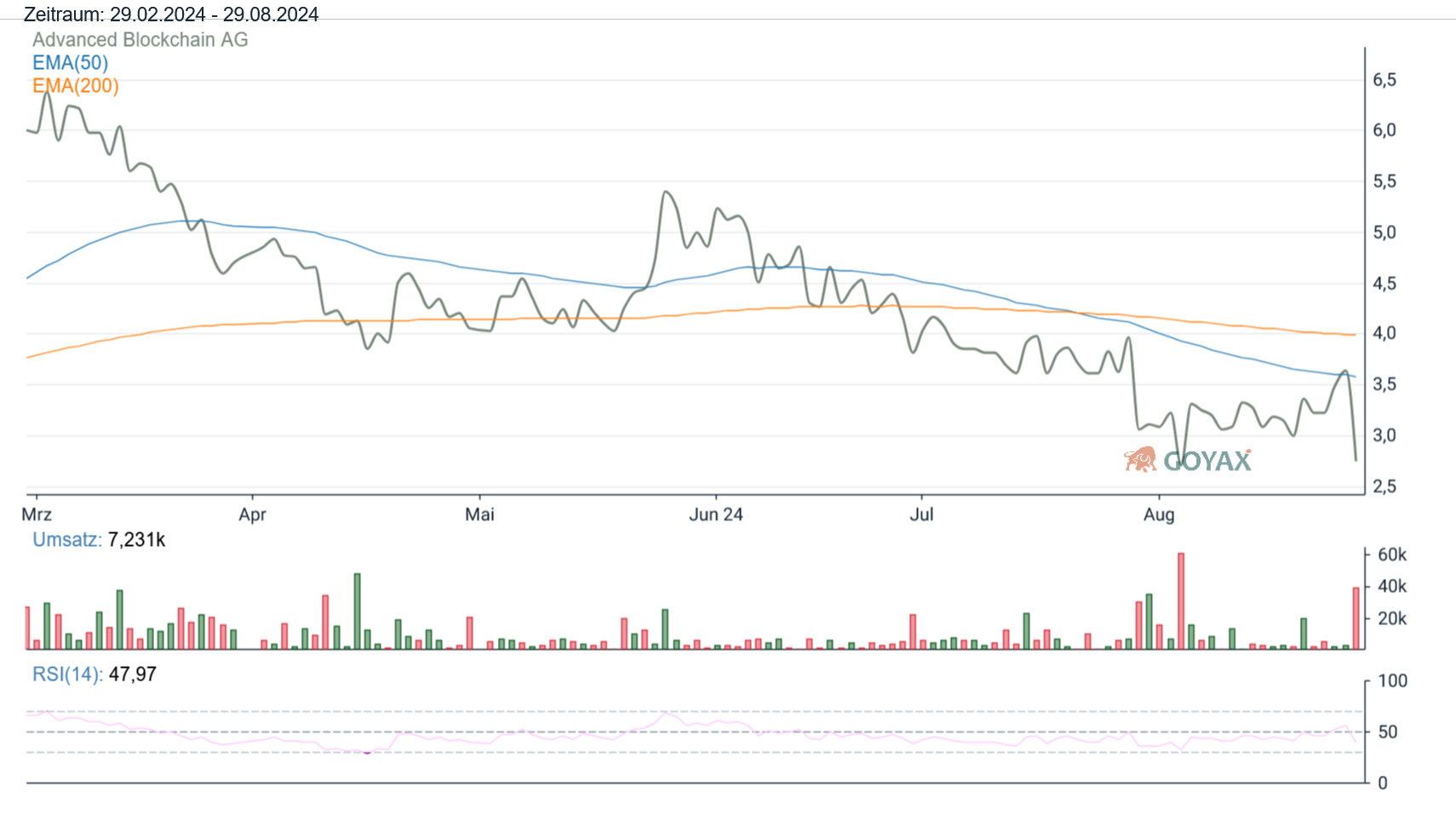Click the 4,0 price axis label
This screenshot has height=833, width=1456.
(1384, 334)
